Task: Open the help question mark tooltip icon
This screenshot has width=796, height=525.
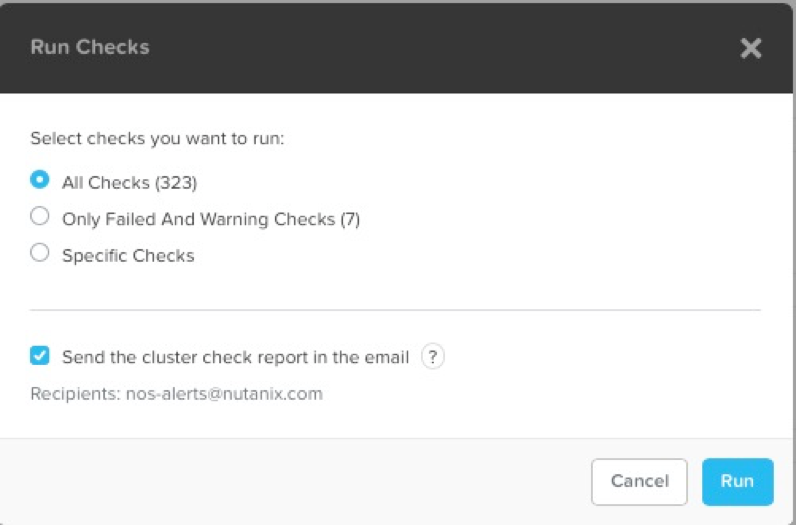Action: (x=433, y=357)
